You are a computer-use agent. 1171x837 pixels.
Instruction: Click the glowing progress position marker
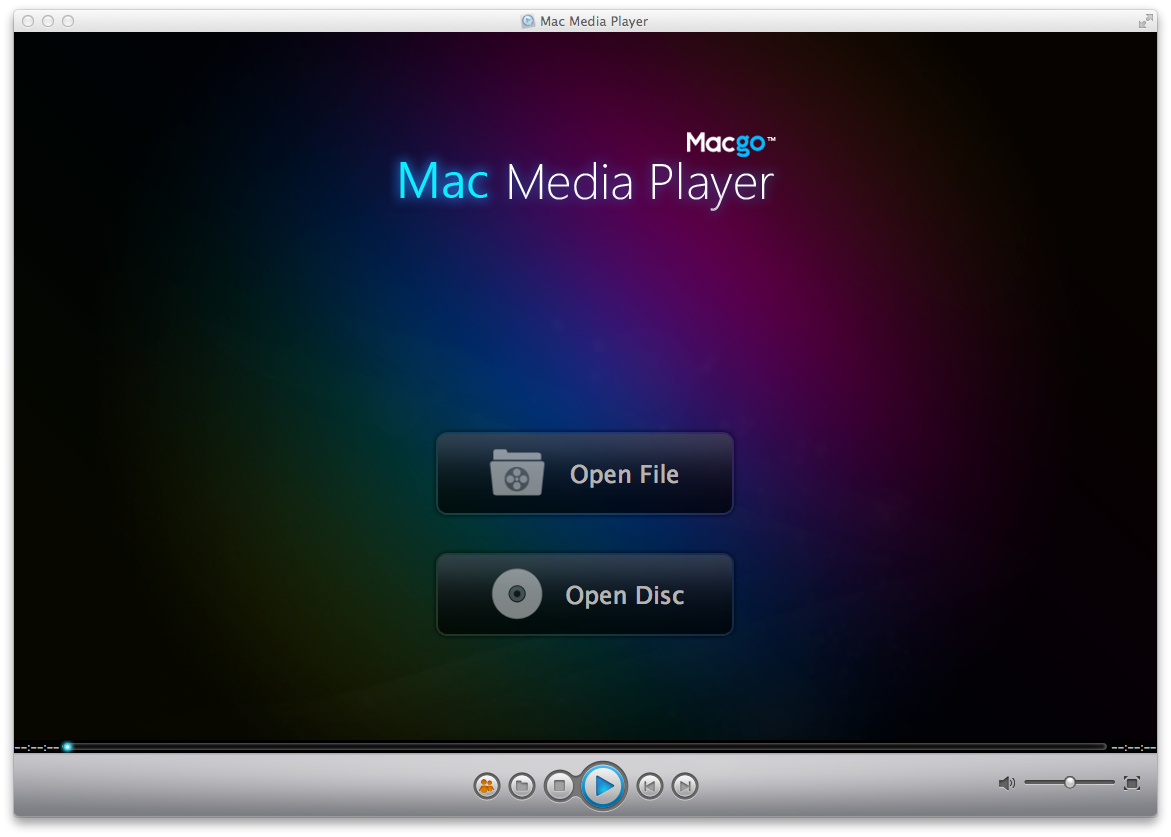coord(67,747)
